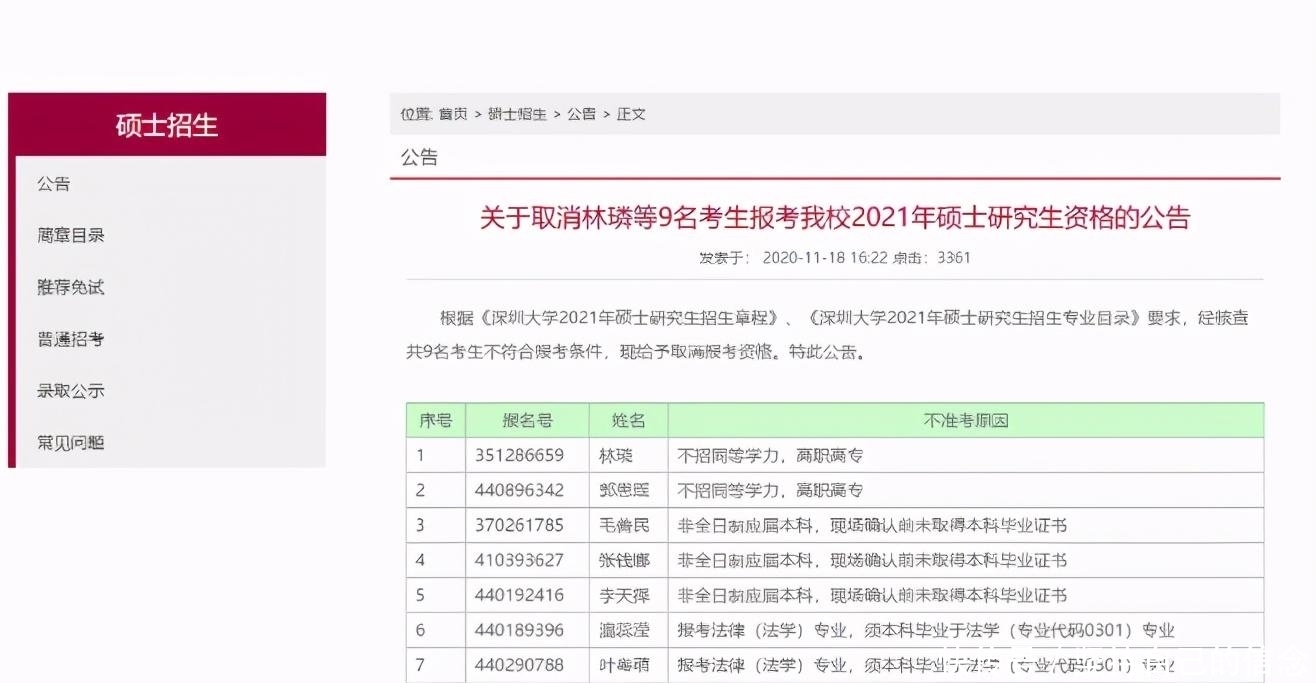Open 录取公示 from the left navigation
This screenshot has height=683, width=1316.
click(68, 391)
